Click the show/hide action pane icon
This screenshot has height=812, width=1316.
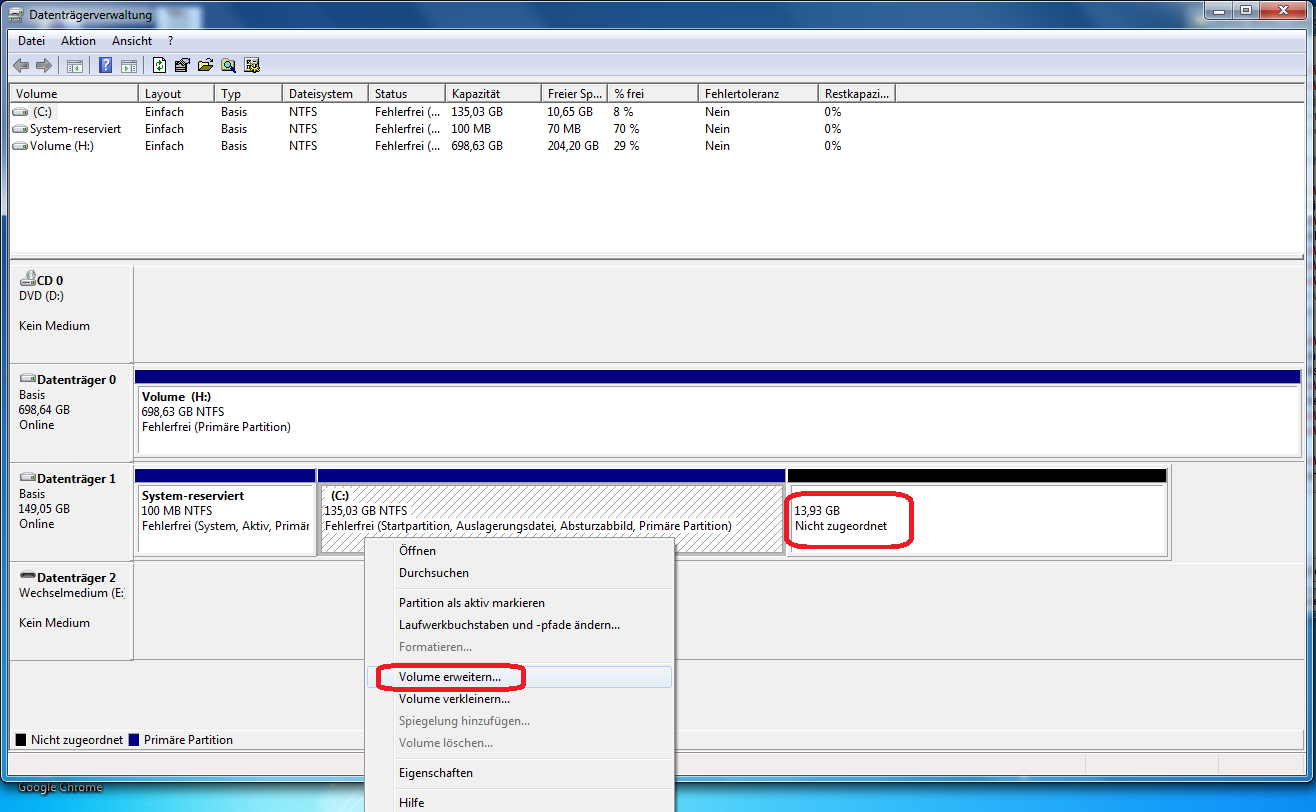pyautogui.click(x=128, y=66)
